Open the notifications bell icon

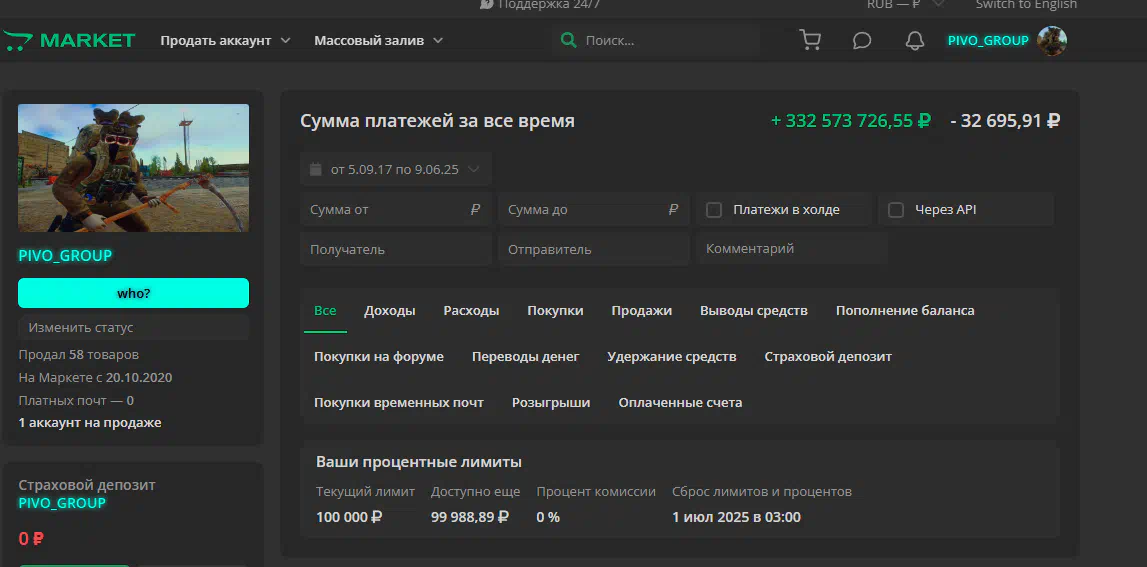coord(915,41)
